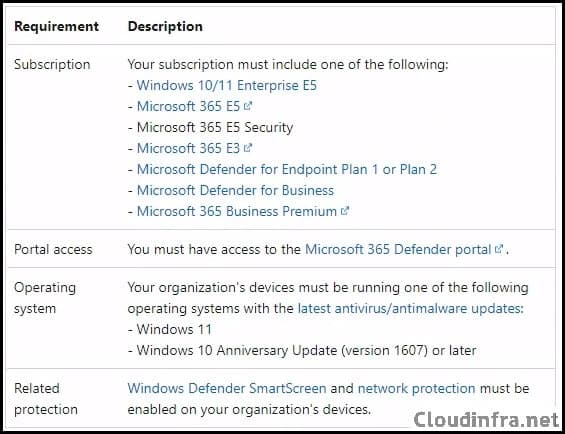Click the Description column header

165,26
